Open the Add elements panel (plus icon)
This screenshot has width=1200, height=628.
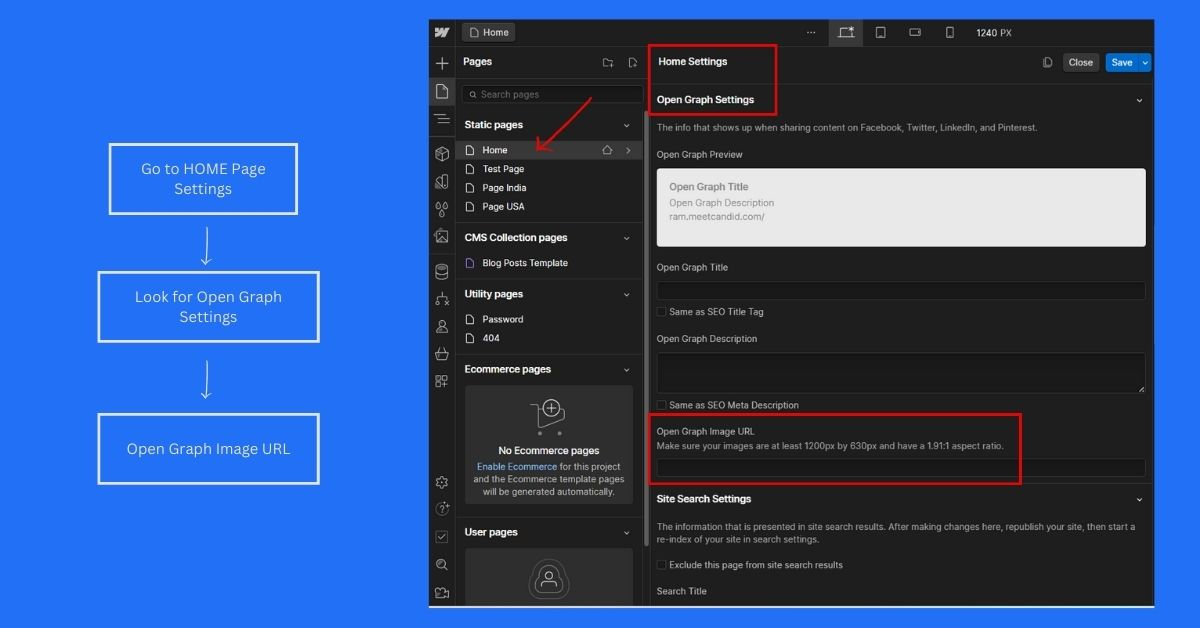[x=442, y=63]
